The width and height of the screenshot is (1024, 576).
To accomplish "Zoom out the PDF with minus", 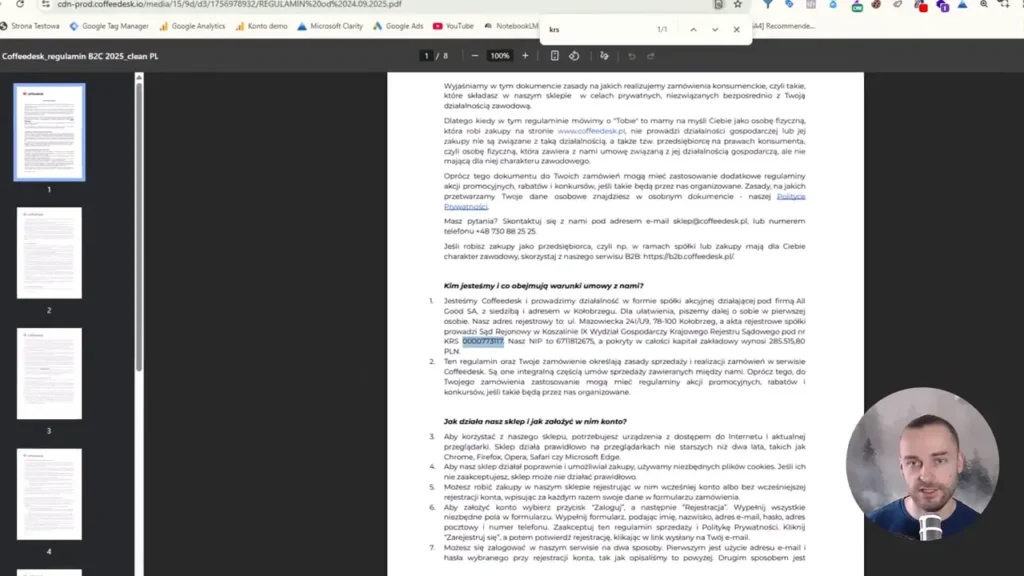I will point(475,56).
